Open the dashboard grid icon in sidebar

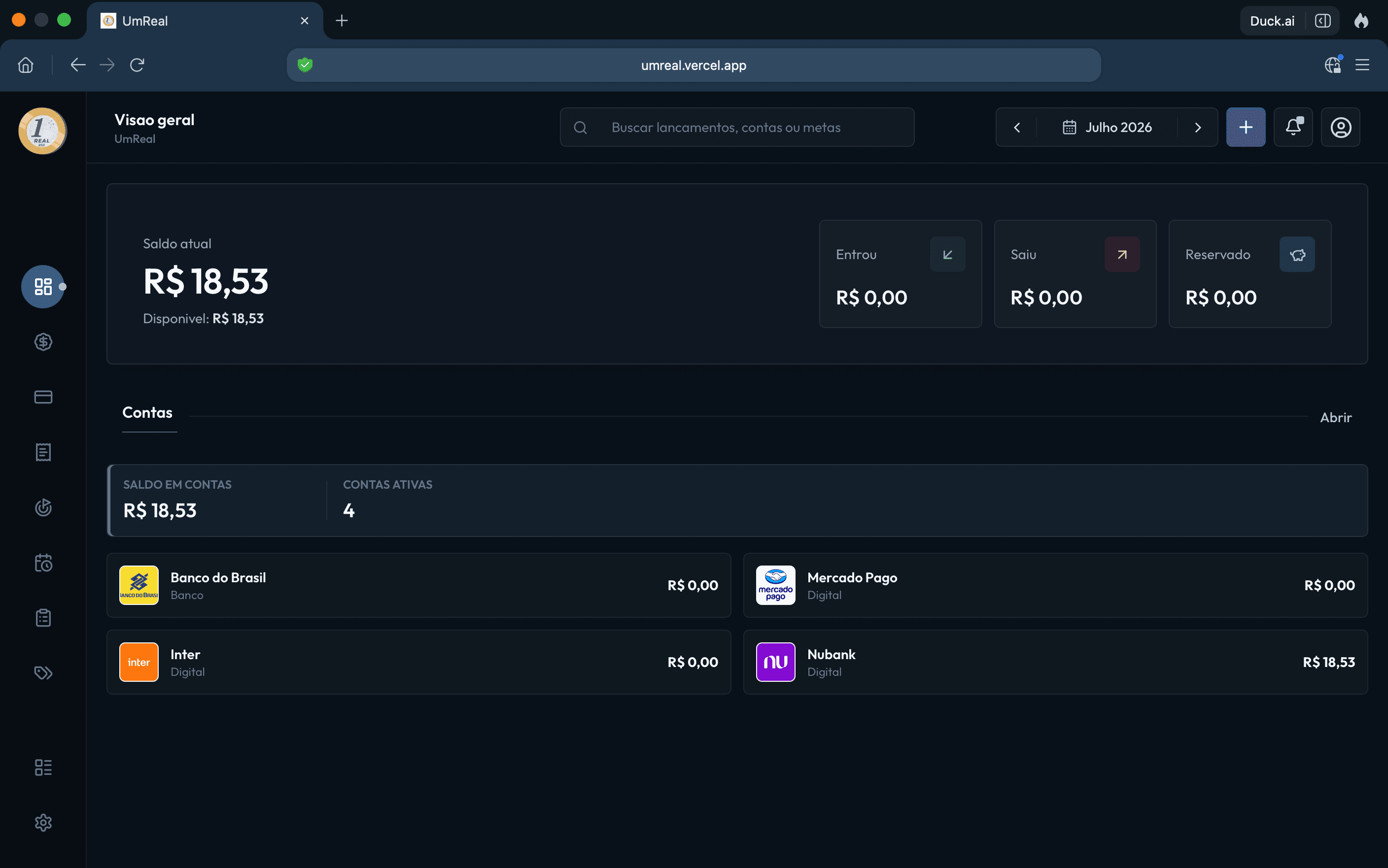(43, 287)
